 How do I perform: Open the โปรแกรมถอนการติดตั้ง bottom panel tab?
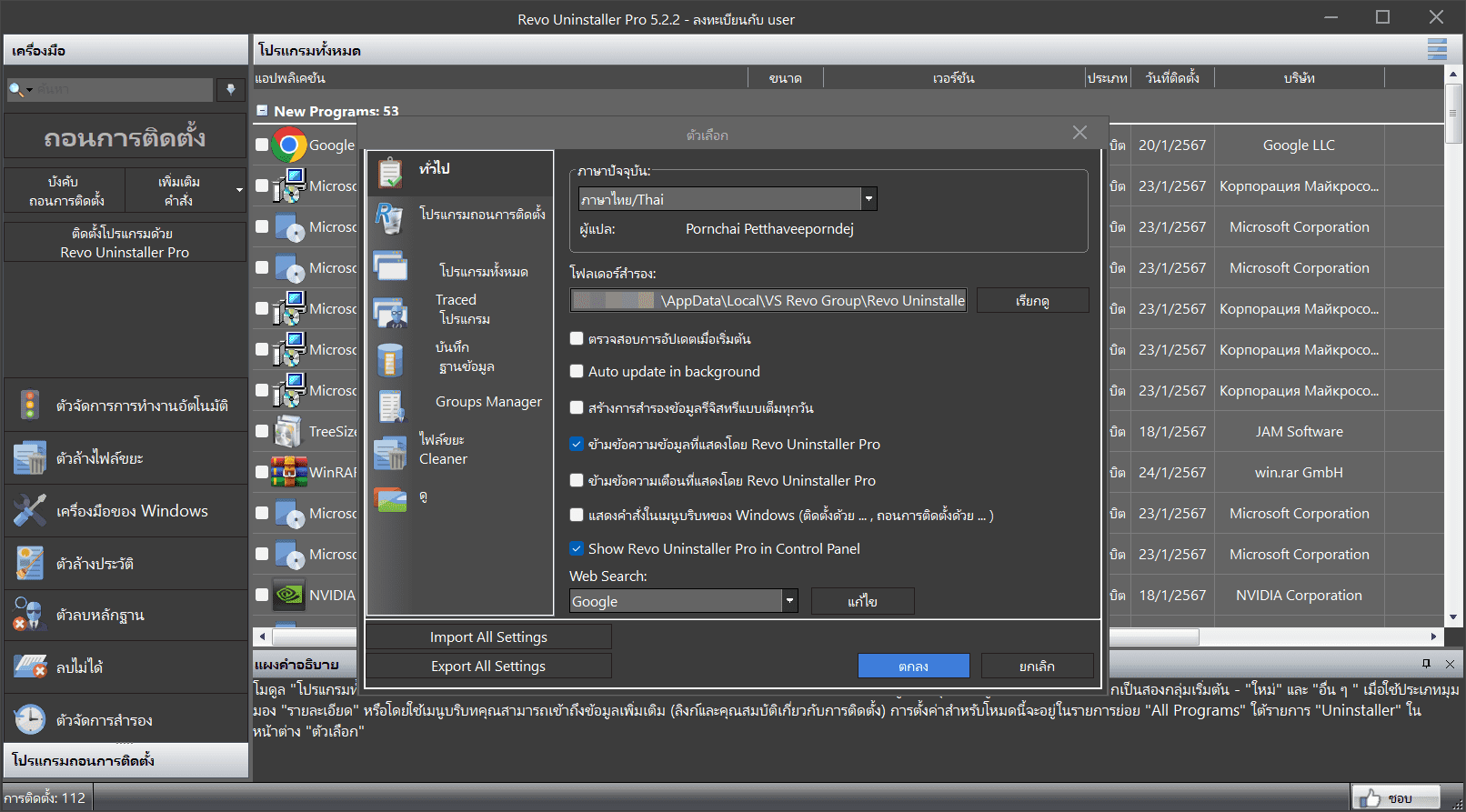126,760
